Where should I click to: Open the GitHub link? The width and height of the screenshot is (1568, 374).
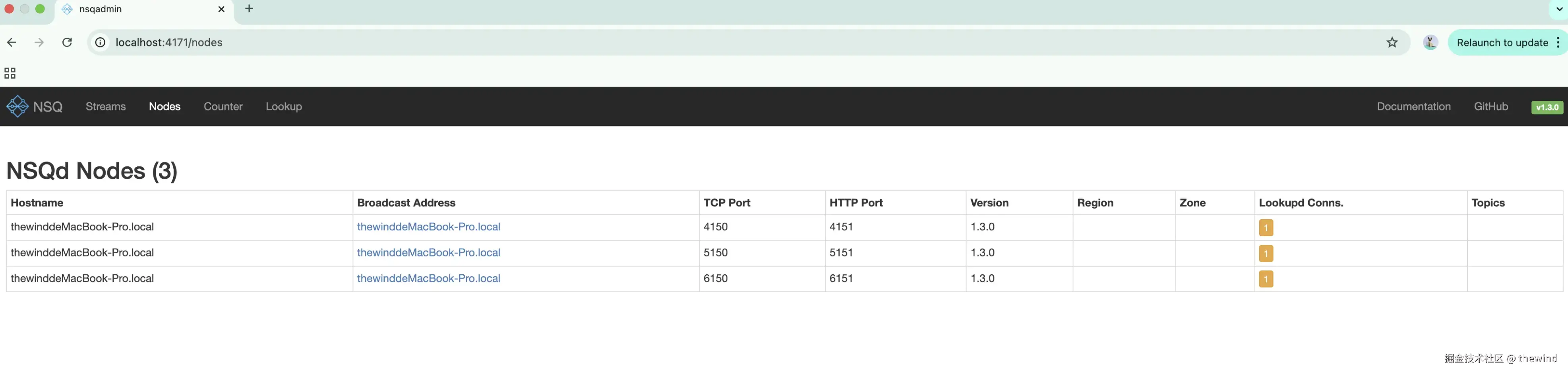pyautogui.click(x=1491, y=106)
